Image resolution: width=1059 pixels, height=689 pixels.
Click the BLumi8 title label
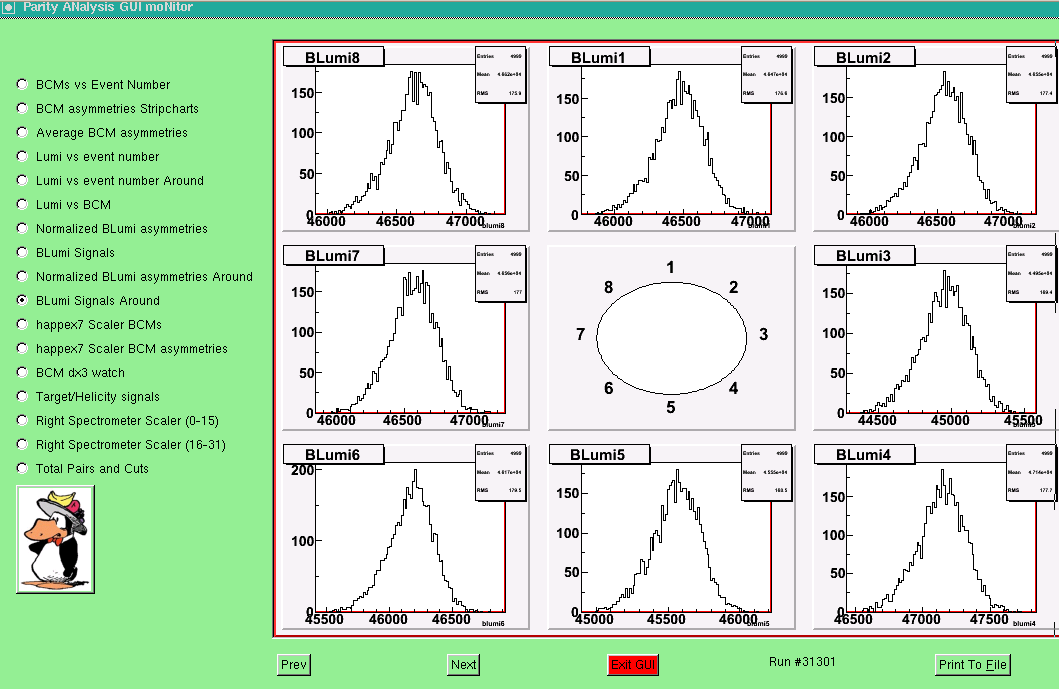click(334, 57)
